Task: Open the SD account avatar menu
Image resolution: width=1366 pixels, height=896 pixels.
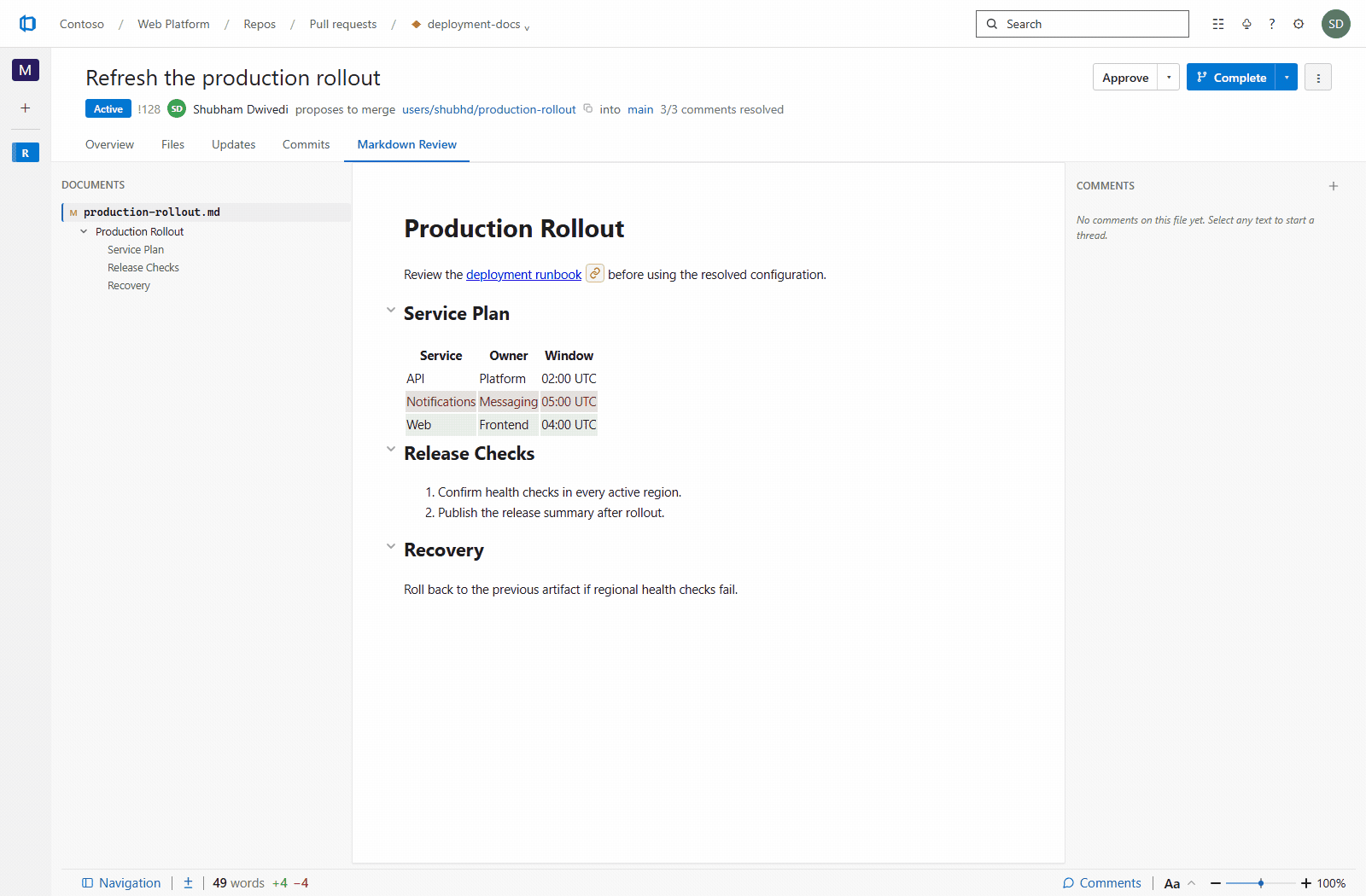Action: tap(1336, 24)
